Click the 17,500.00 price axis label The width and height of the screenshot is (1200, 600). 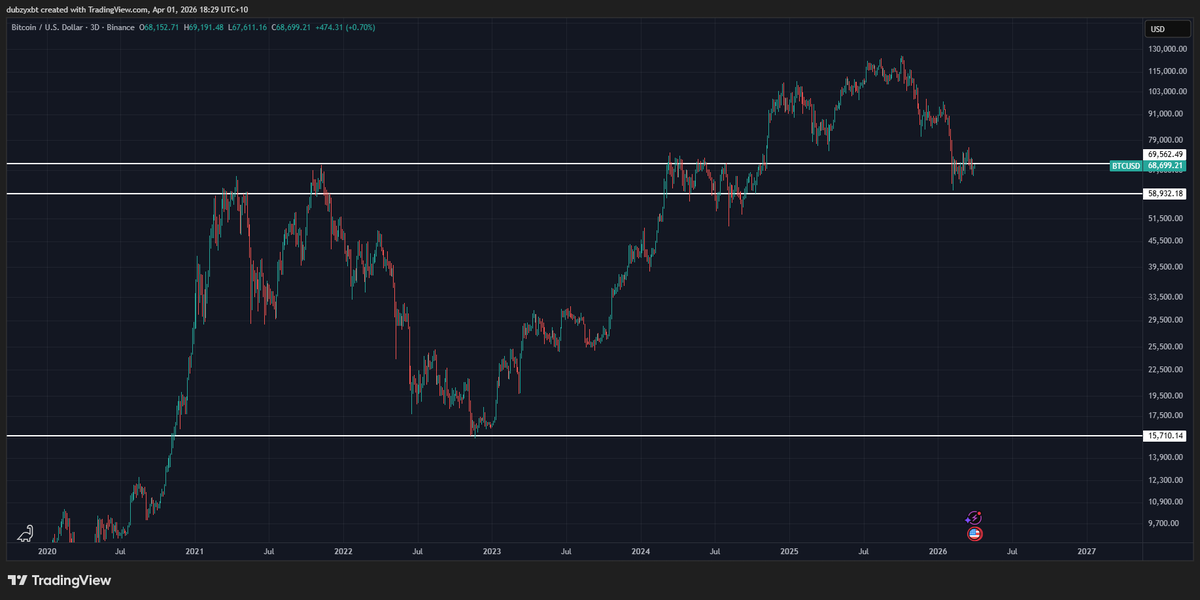point(1166,416)
